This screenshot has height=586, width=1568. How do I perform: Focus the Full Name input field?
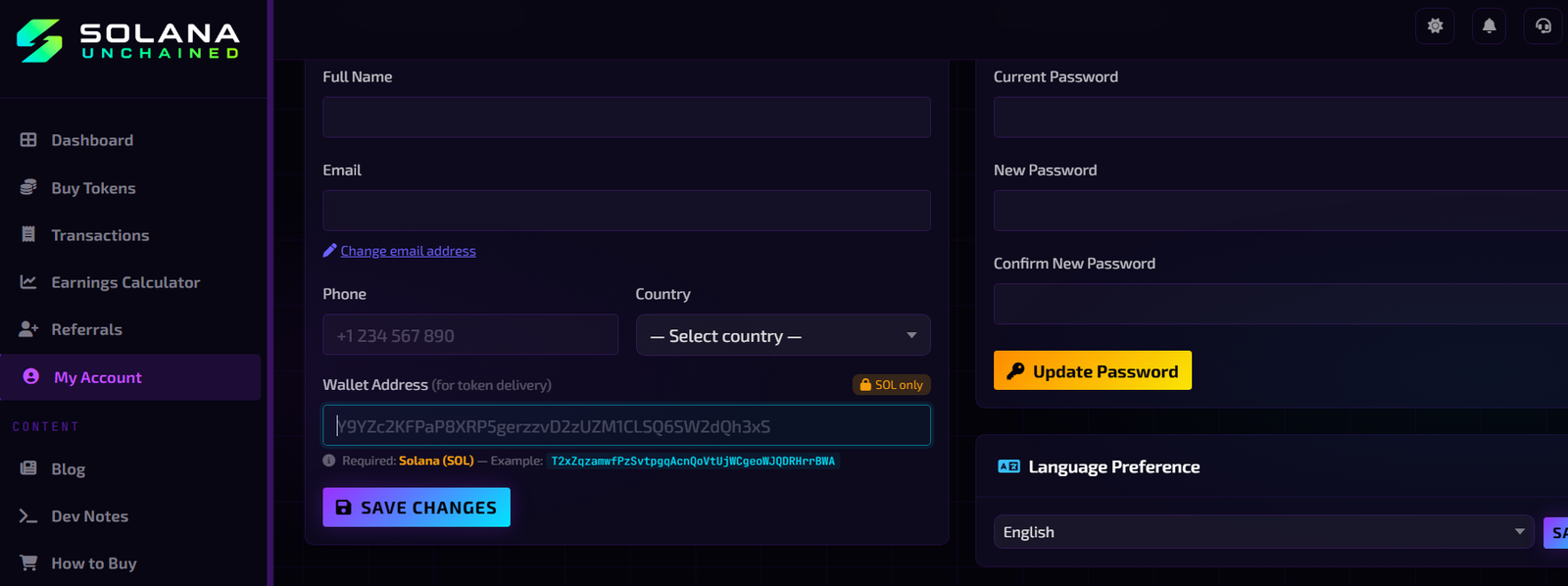(x=626, y=117)
